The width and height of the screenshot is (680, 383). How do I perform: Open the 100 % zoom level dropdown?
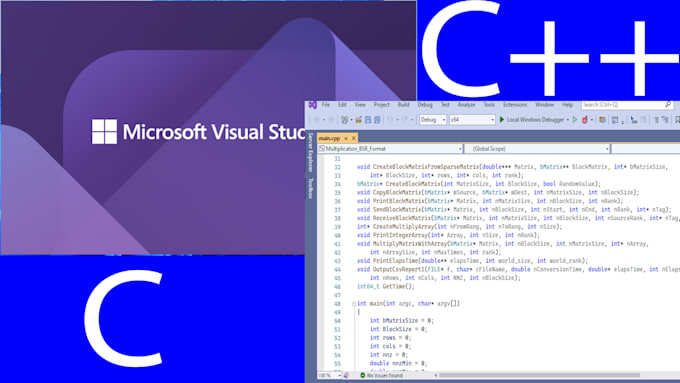click(330, 375)
